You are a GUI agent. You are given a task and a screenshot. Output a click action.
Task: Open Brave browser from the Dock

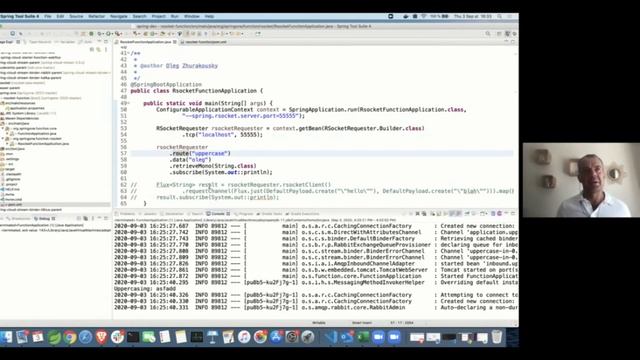(101, 337)
